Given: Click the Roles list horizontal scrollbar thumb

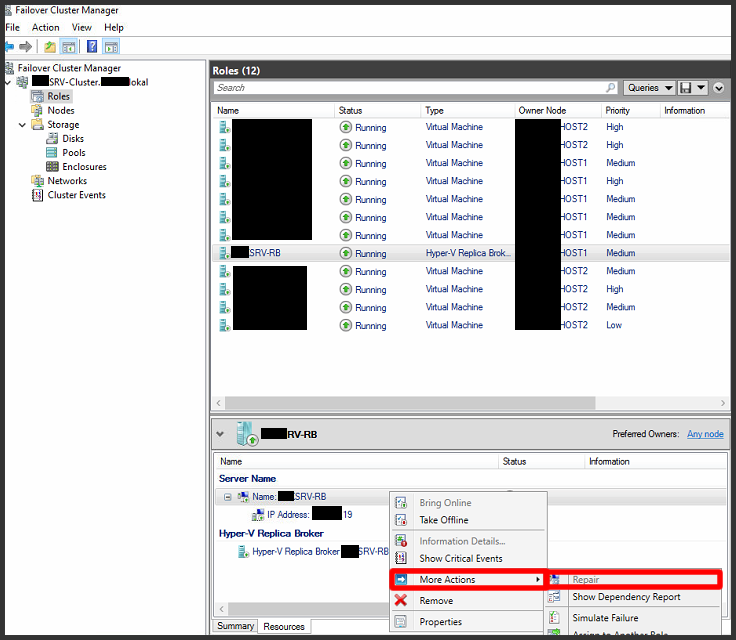Looking at the screenshot, I should tap(410, 403).
